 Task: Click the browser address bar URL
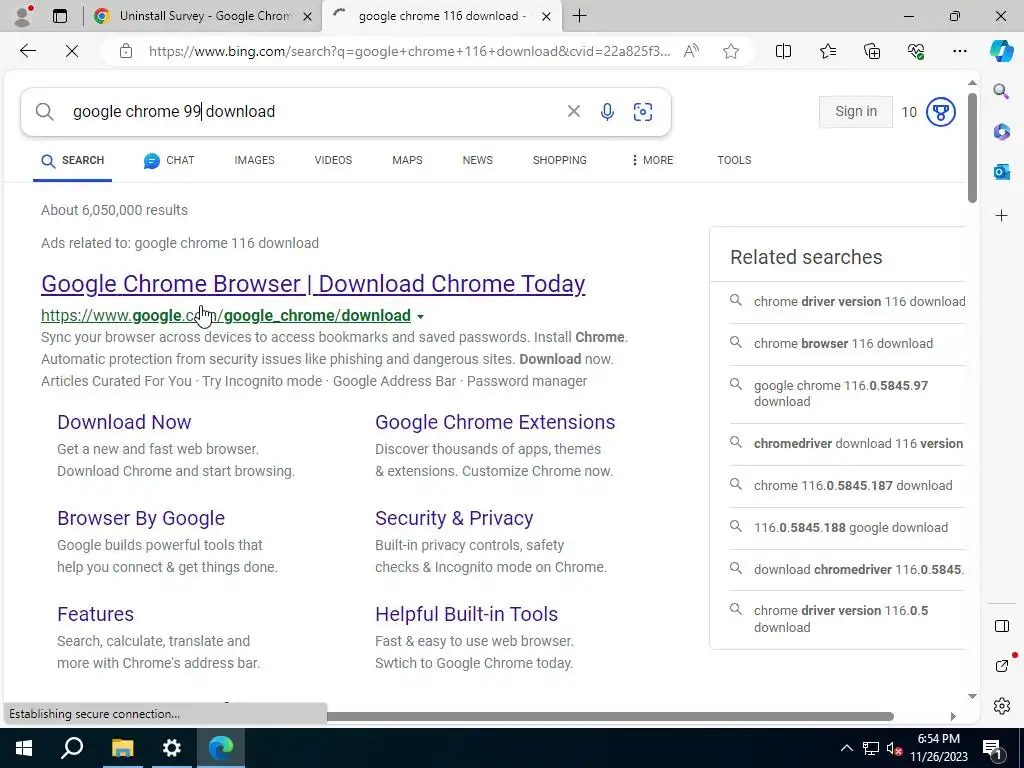pyautogui.click(x=409, y=51)
